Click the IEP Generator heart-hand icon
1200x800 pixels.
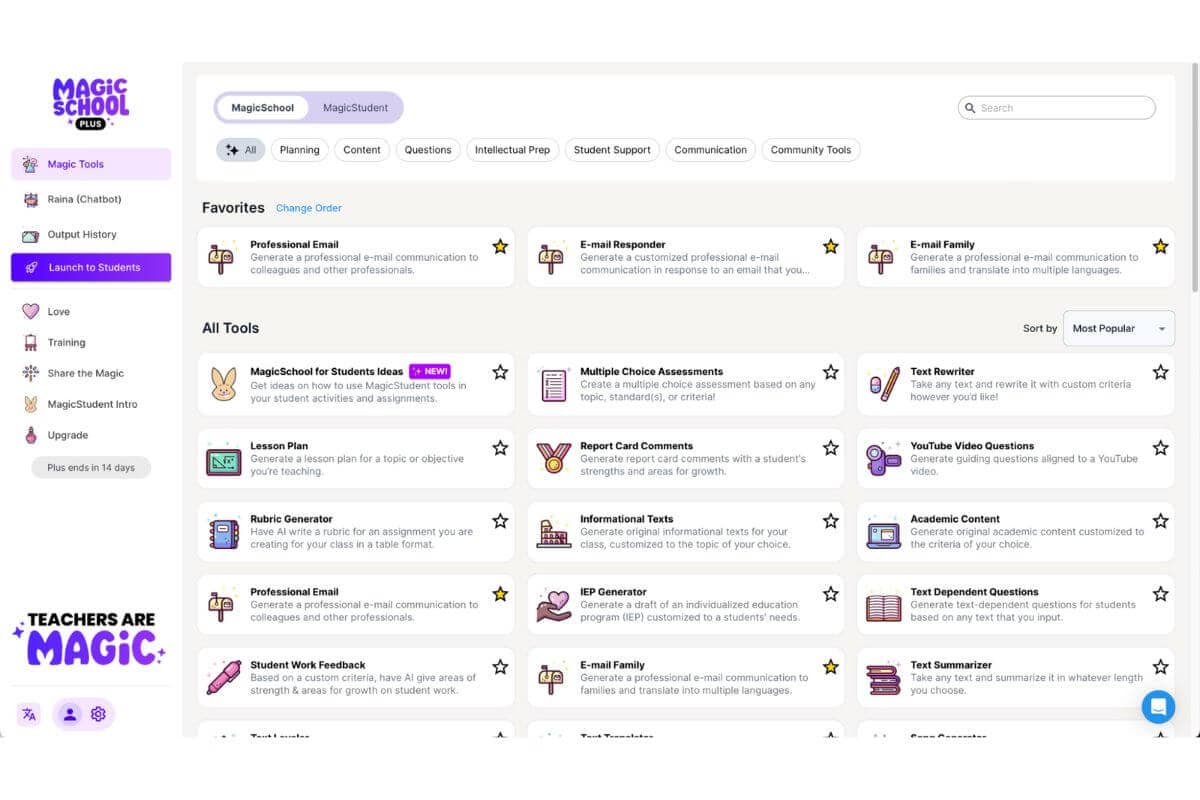[x=554, y=605]
